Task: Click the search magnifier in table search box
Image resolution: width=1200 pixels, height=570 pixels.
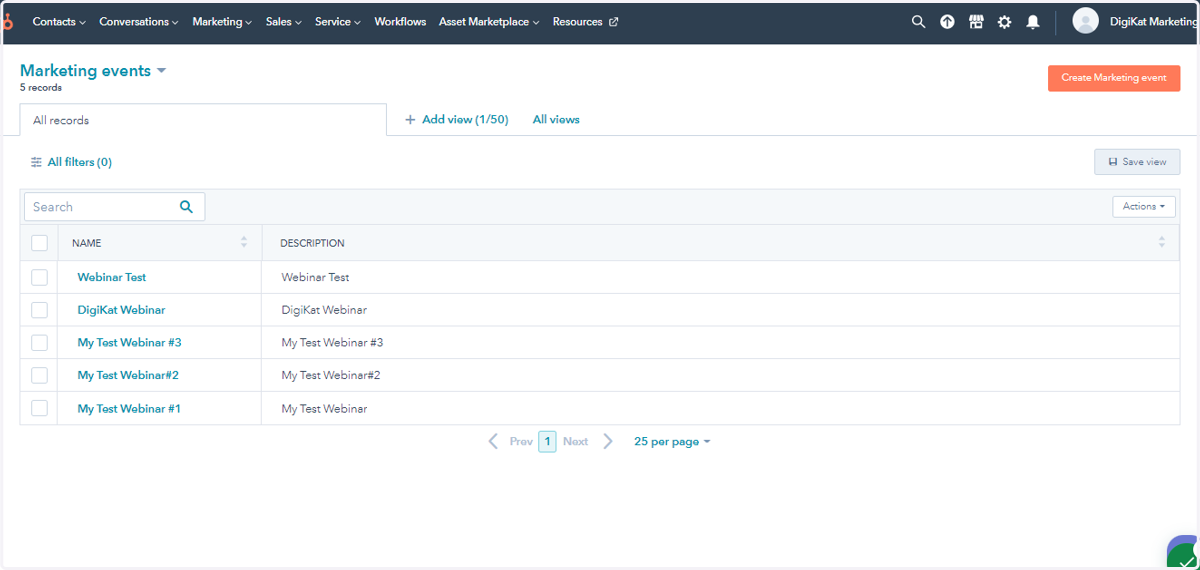Action: (x=186, y=207)
